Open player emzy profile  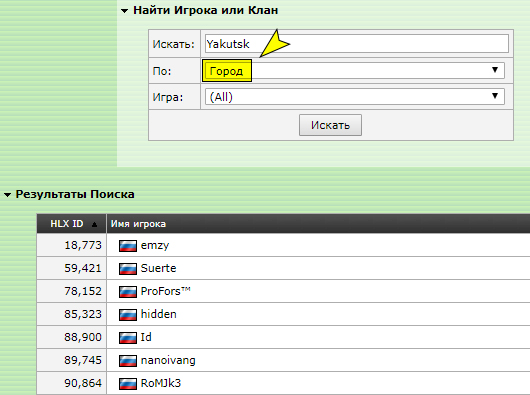click(x=155, y=245)
